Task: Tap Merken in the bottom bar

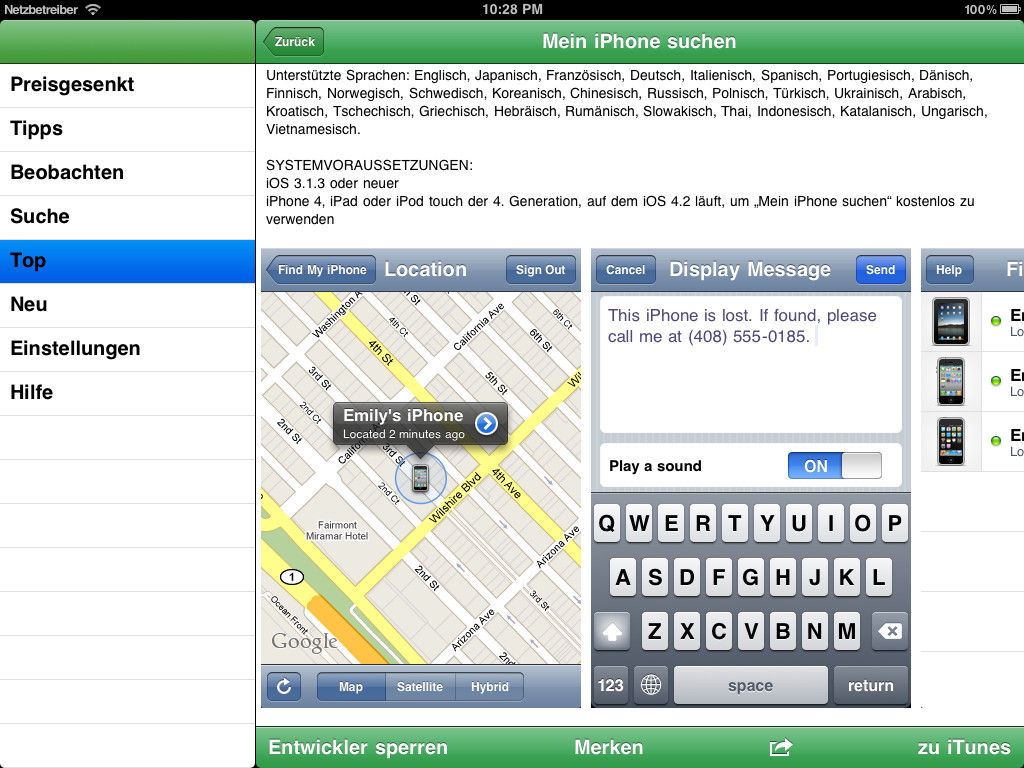Action: pos(609,747)
